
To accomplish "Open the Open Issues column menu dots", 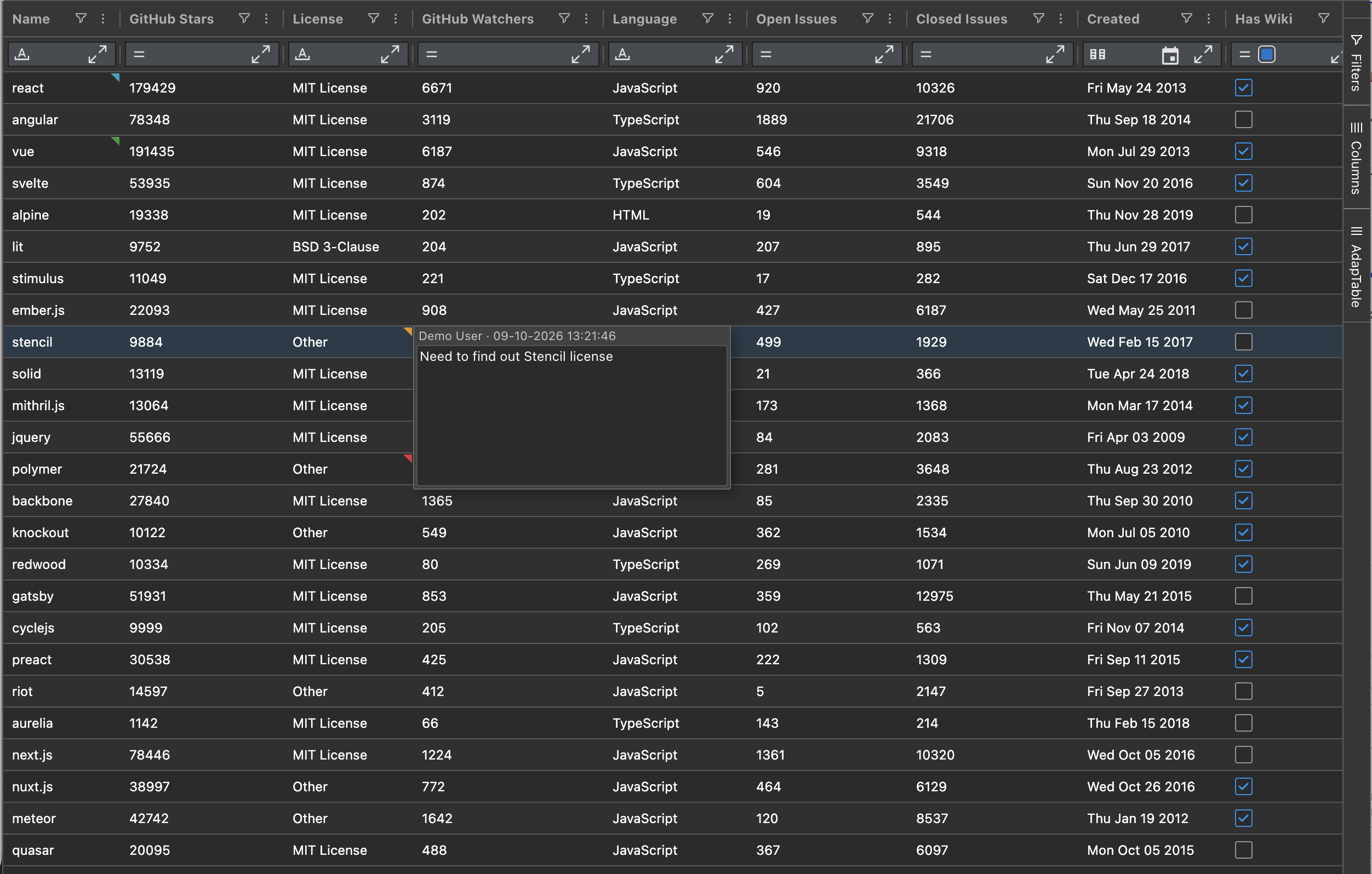I will (x=890, y=19).
